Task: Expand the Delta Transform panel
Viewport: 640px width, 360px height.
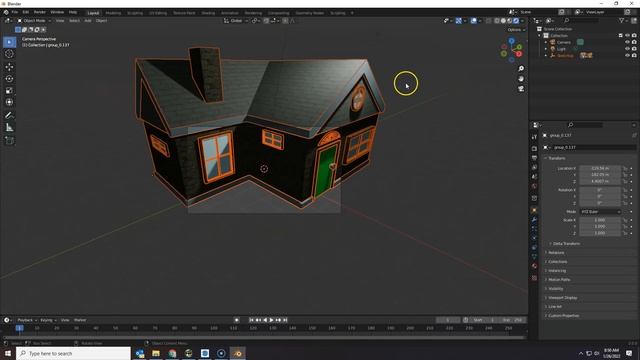Action: click(566, 244)
